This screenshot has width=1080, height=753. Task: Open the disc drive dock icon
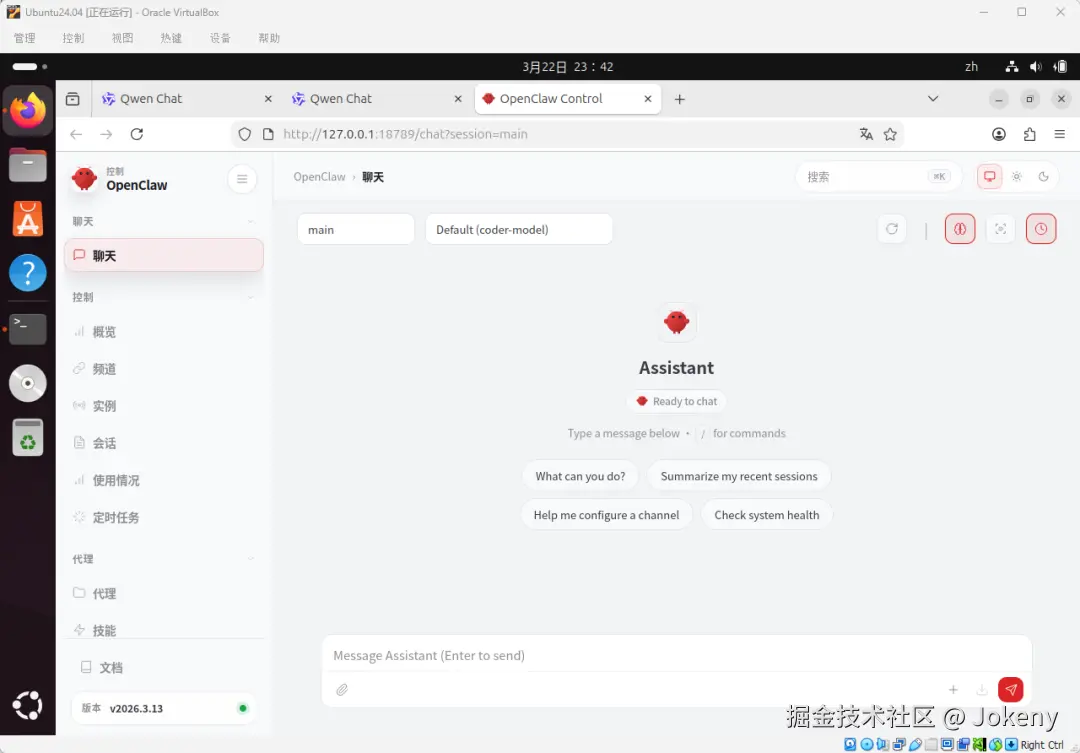[28, 383]
